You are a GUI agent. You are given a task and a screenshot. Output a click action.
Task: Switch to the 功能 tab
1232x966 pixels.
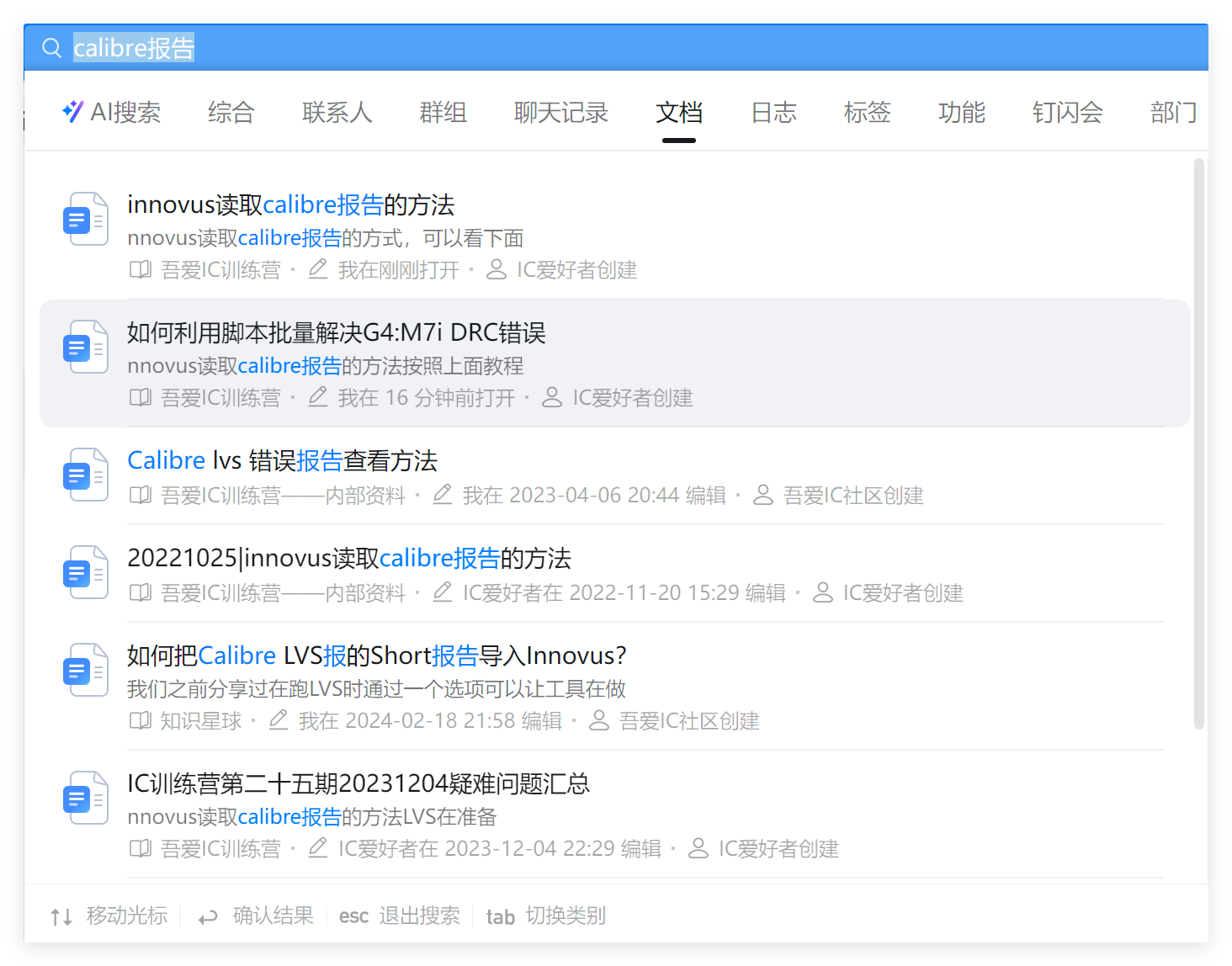click(962, 112)
